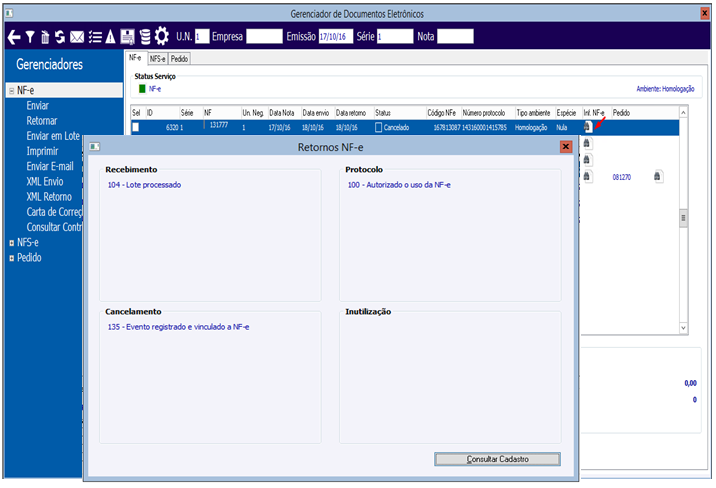Click the Emissão date field
Screen dimensions: 716x488
coord(336,37)
